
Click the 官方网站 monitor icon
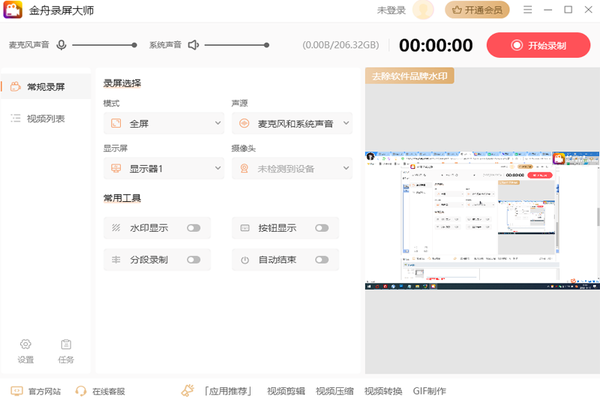click(16, 391)
